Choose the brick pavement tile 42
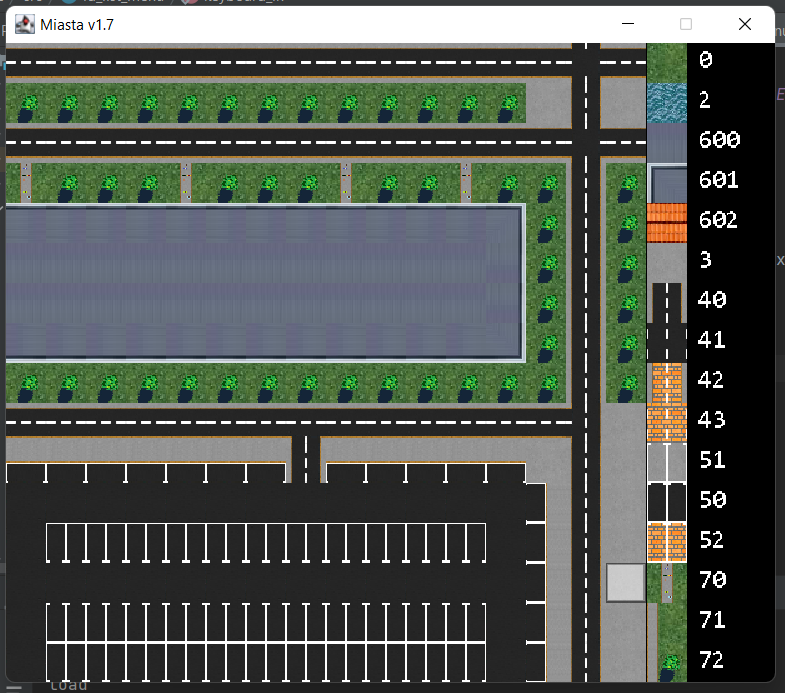The height and width of the screenshot is (693, 785). click(x=667, y=382)
